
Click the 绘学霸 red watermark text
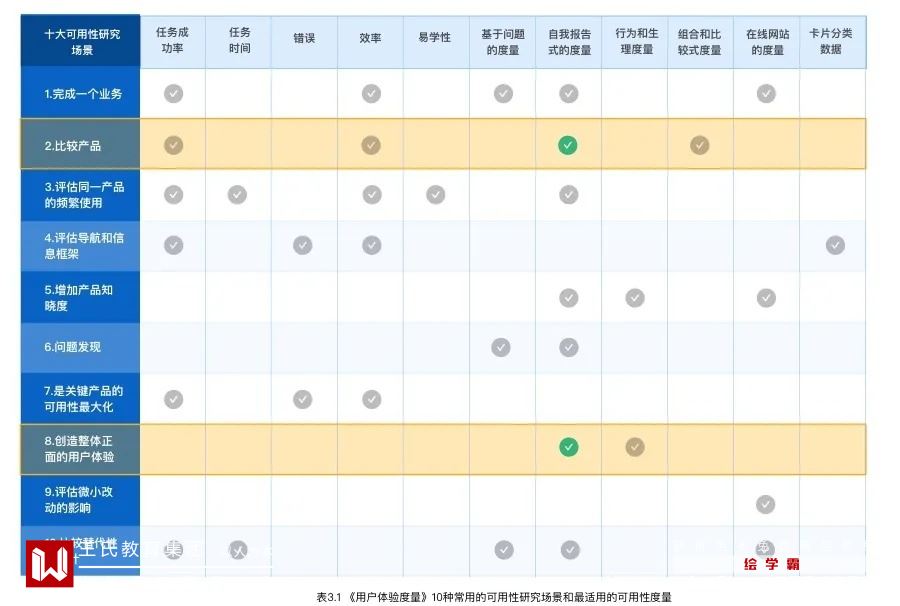(771, 564)
